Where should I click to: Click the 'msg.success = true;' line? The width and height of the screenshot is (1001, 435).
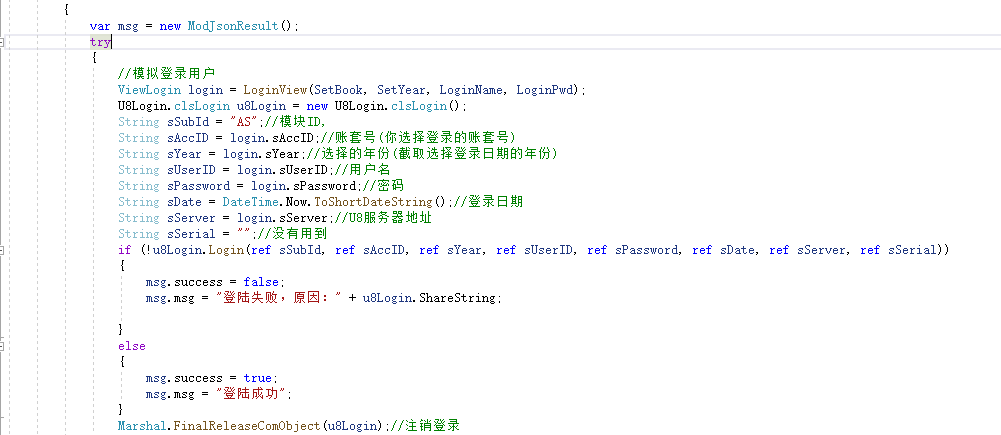(212, 378)
